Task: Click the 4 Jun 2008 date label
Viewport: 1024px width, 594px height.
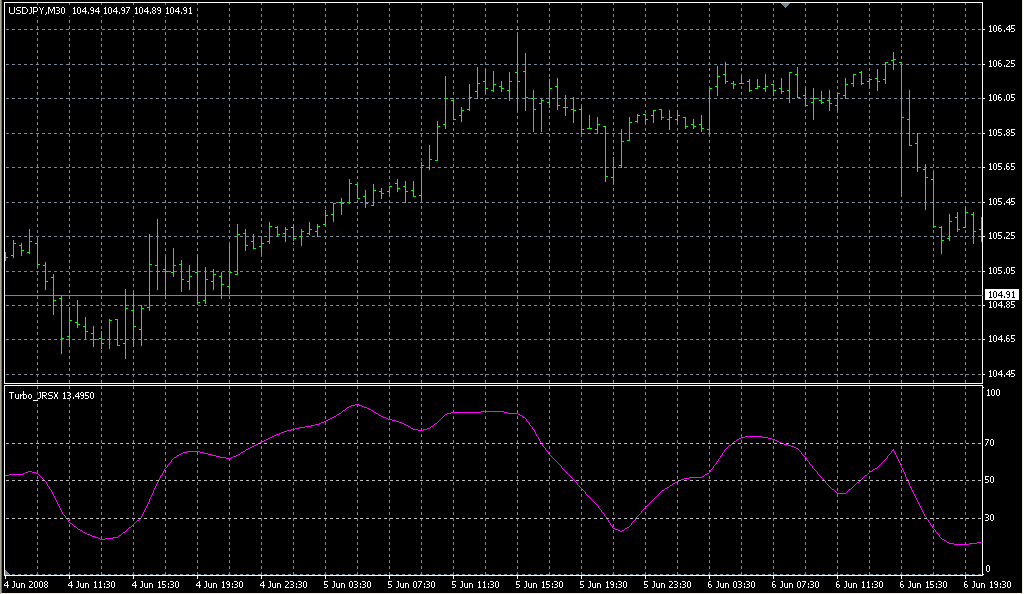Action: click(27, 584)
